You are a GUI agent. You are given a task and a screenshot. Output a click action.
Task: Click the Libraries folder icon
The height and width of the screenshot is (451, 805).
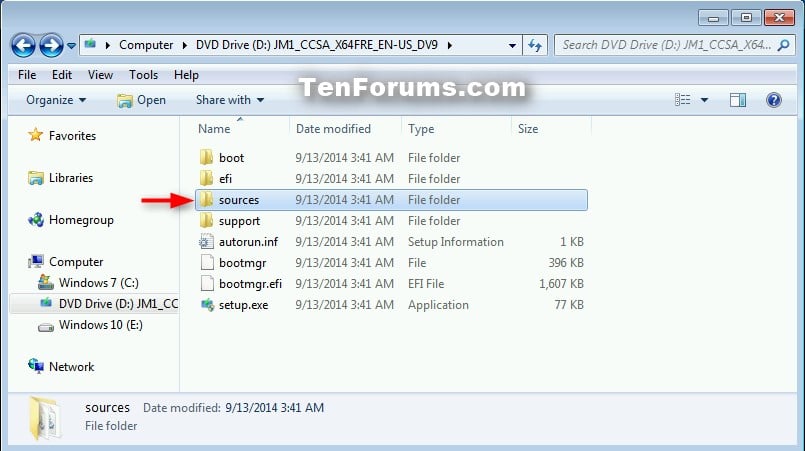pos(35,178)
